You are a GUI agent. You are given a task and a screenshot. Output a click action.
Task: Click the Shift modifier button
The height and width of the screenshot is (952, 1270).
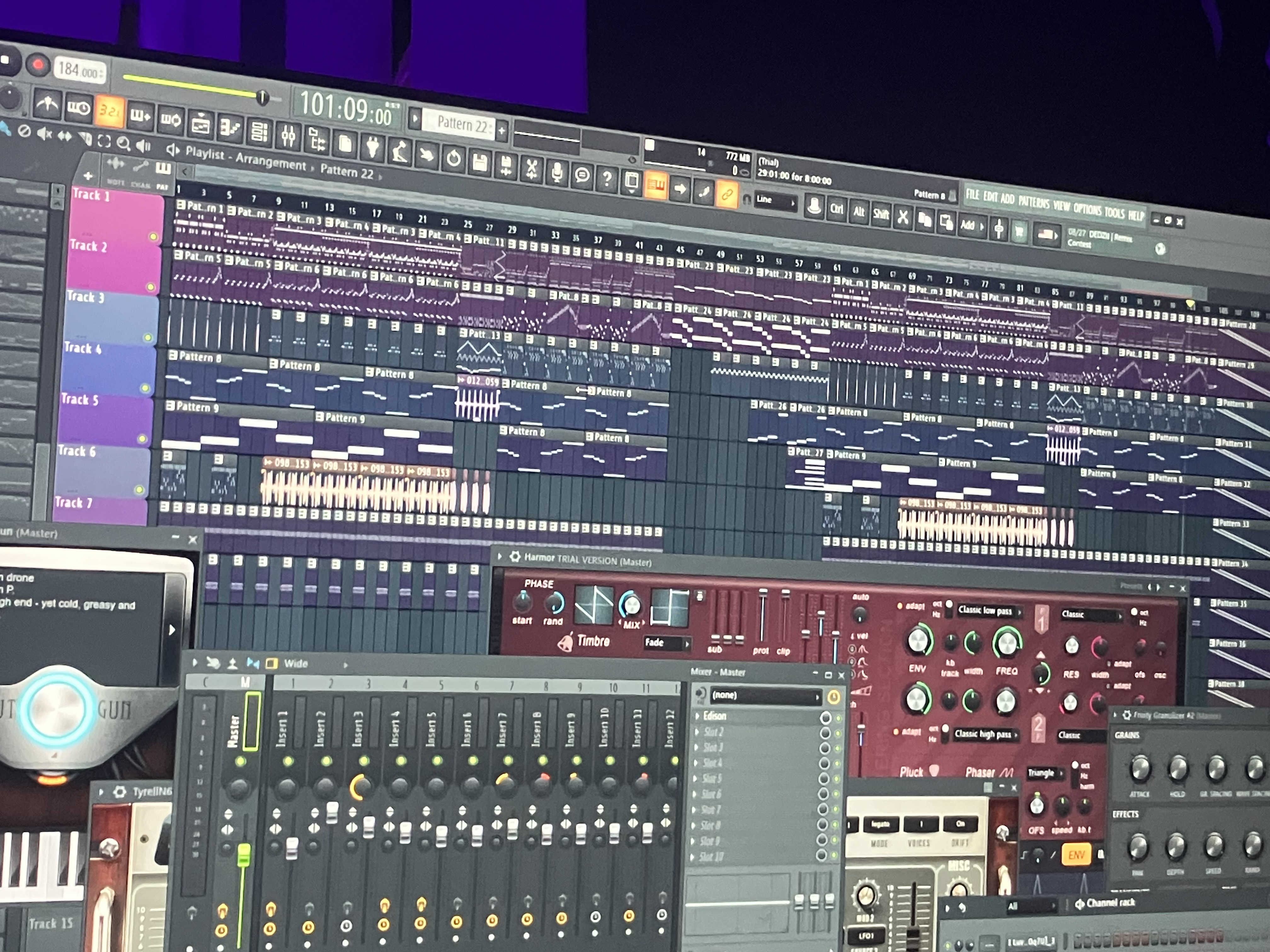click(x=881, y=214)
